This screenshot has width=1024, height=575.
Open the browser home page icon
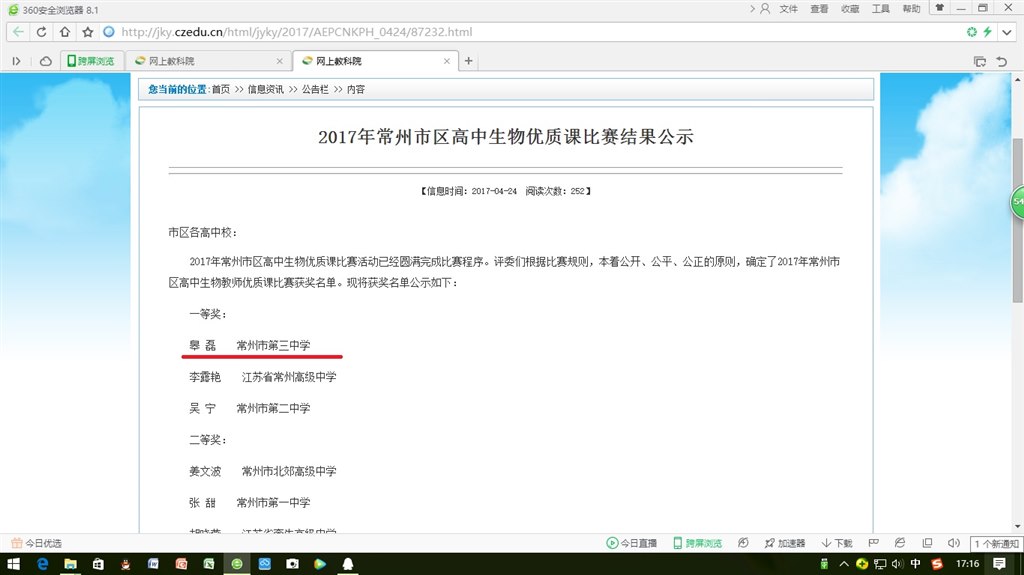[x=65, y=31]
